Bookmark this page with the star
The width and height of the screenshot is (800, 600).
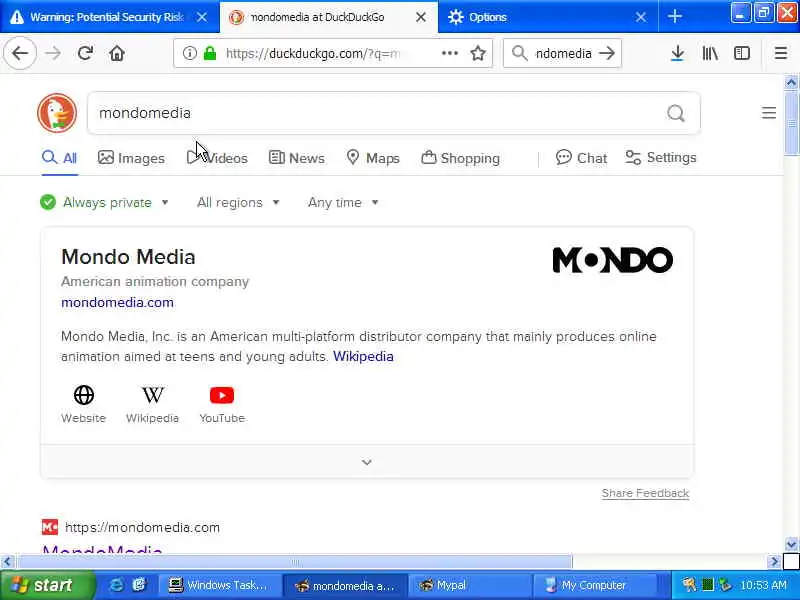(478, 53)
